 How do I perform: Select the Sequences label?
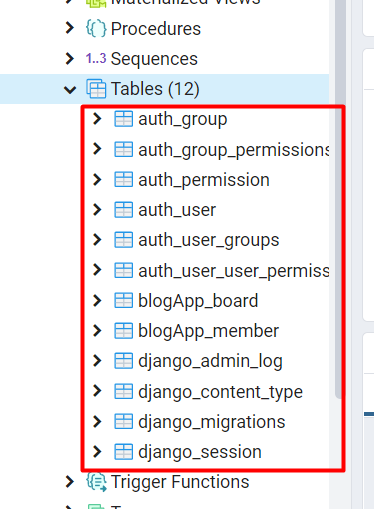pos(154,59)
